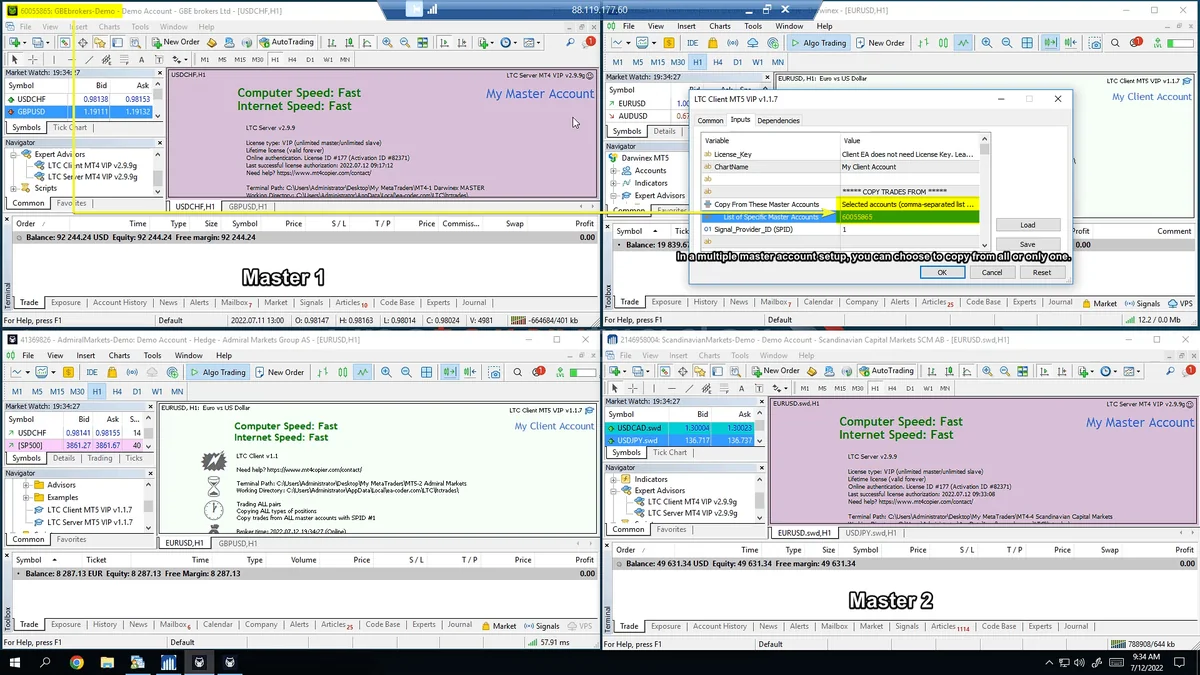Open IDE from the Darwinex window toolbar
The width and height of the screenshot is (1200, 675).
[x=694, y=43]
